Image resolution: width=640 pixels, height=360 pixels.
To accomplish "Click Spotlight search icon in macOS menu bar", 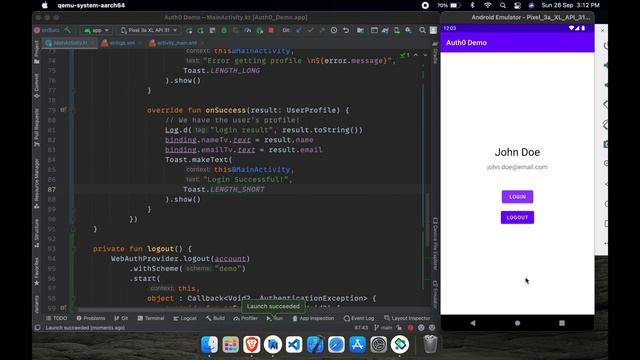I will tap(502, 5).
